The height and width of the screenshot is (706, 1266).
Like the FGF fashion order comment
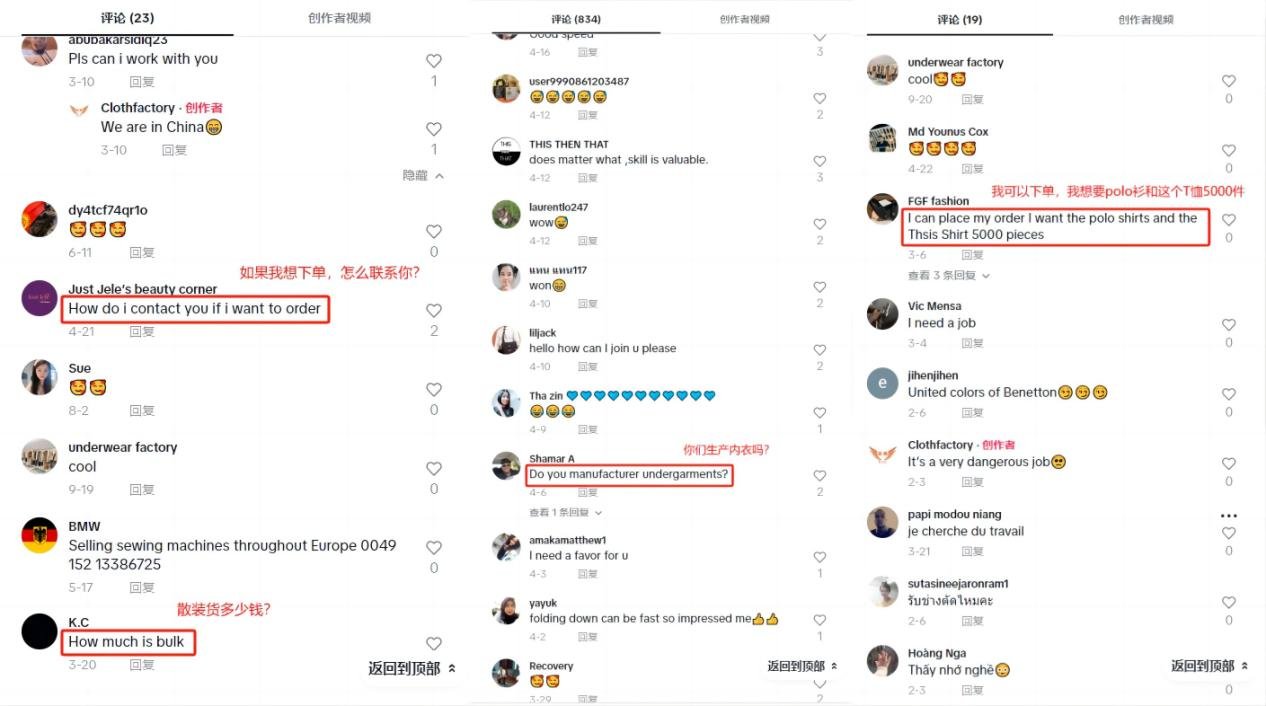(1229, 219)
